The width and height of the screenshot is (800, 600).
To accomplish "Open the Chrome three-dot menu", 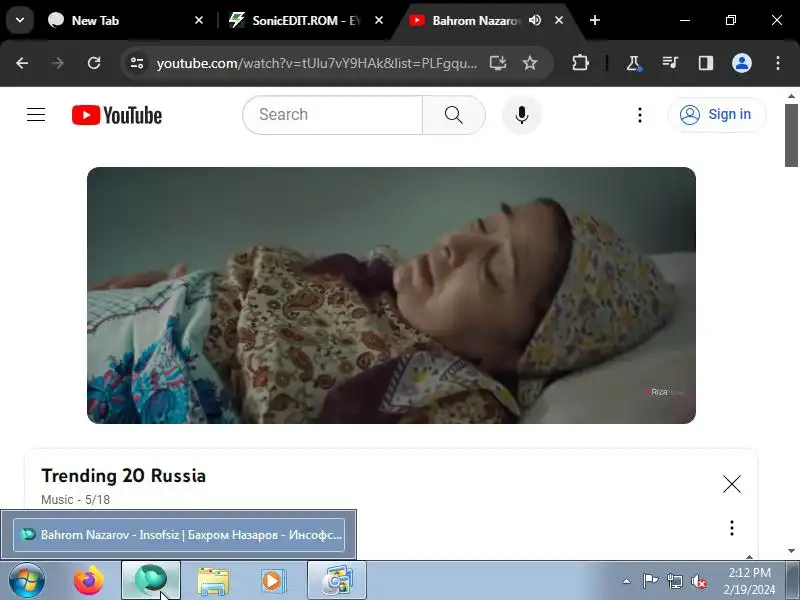I will [x=778, y=63].
